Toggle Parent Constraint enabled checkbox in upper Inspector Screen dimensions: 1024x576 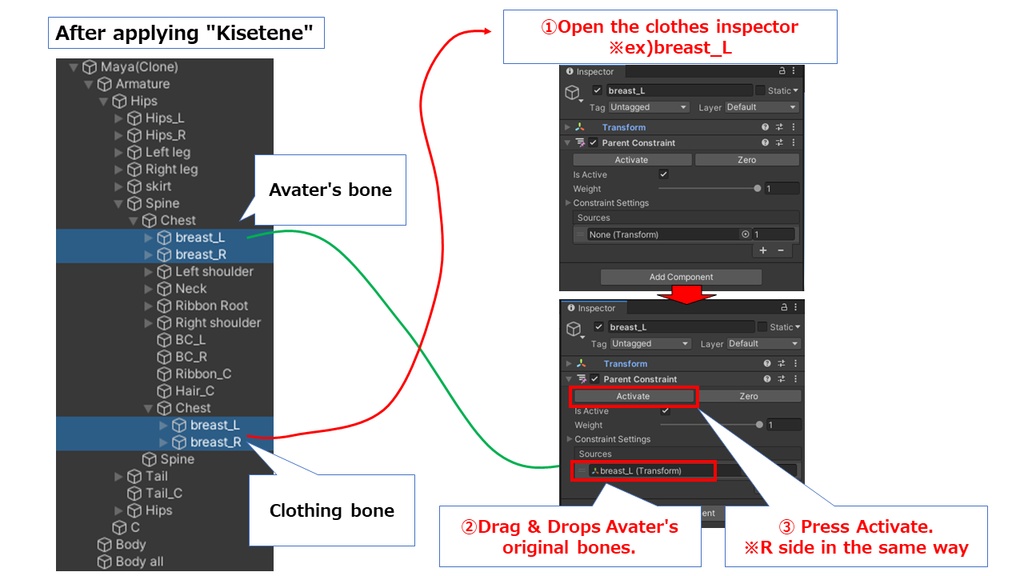coord(593,142)
